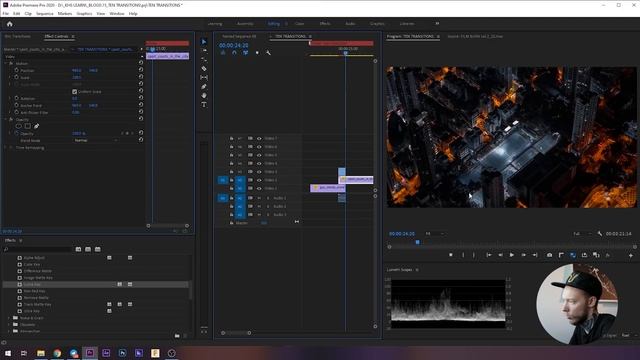Toggle animation stopwatch for Rotation
The image size is (640, 360).
[16, 98]
